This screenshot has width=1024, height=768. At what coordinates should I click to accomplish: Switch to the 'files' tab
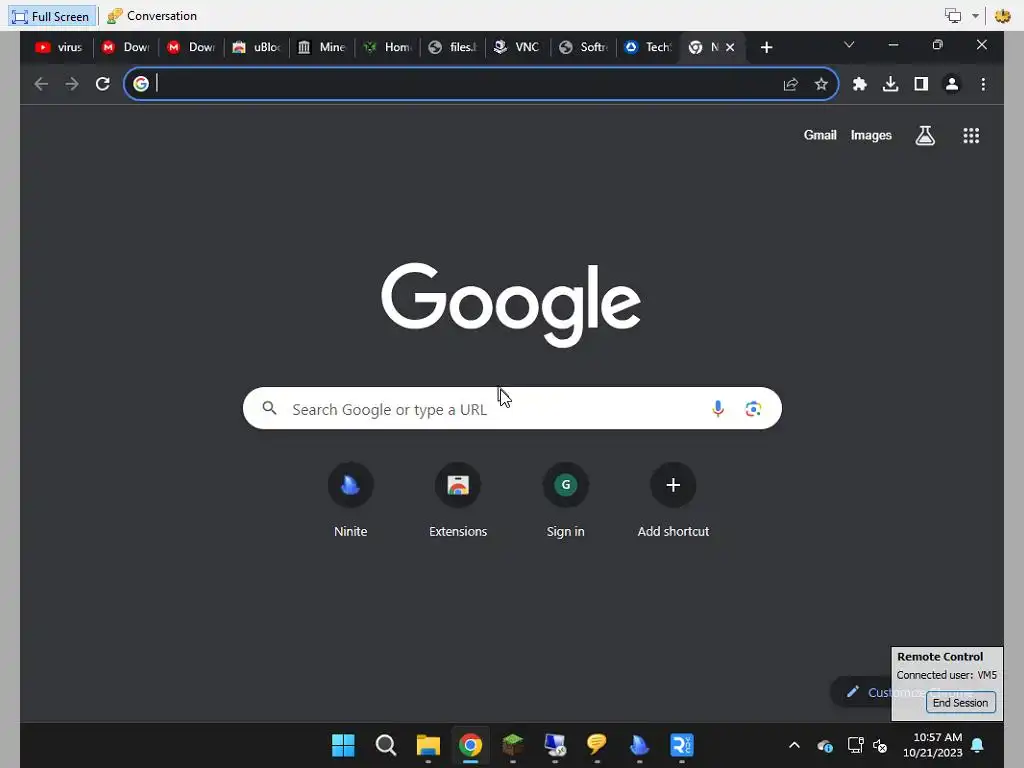[452, 47]
